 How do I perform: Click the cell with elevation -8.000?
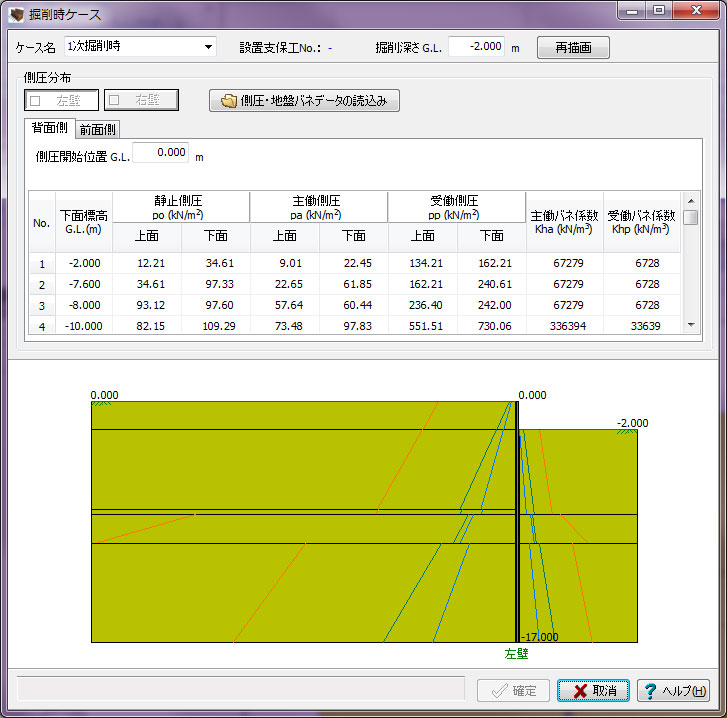click(84, 305)
